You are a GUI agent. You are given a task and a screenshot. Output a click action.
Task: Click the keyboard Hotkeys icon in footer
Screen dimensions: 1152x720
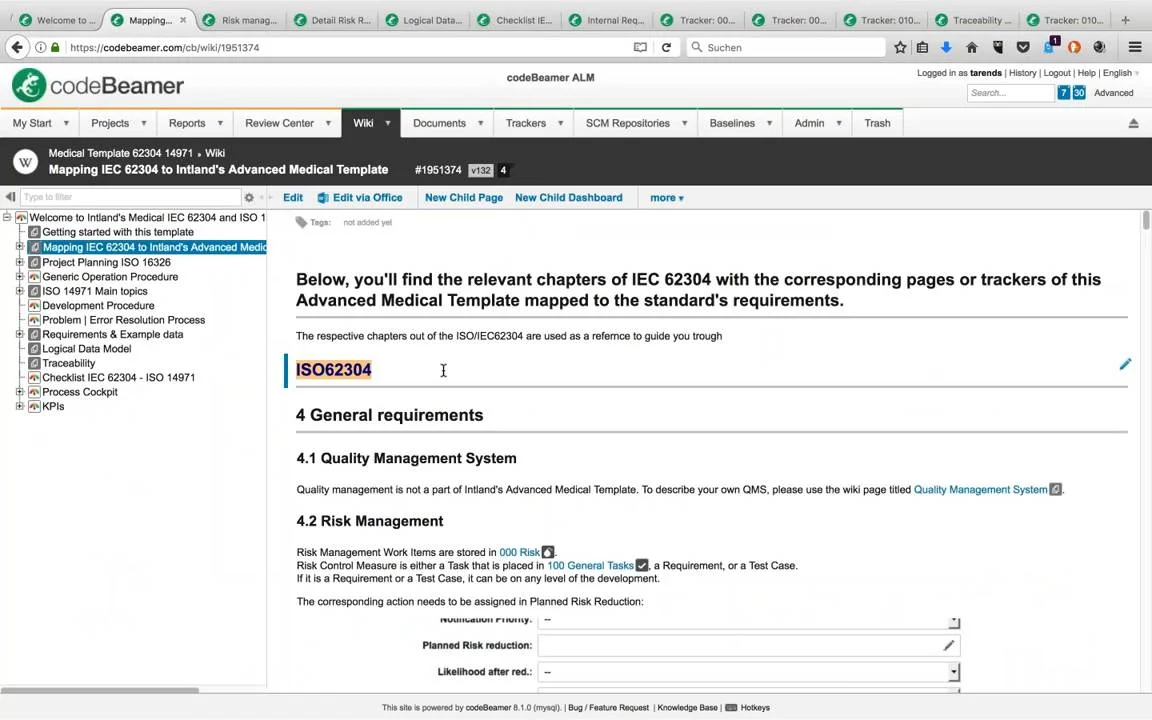pos(731,708)
